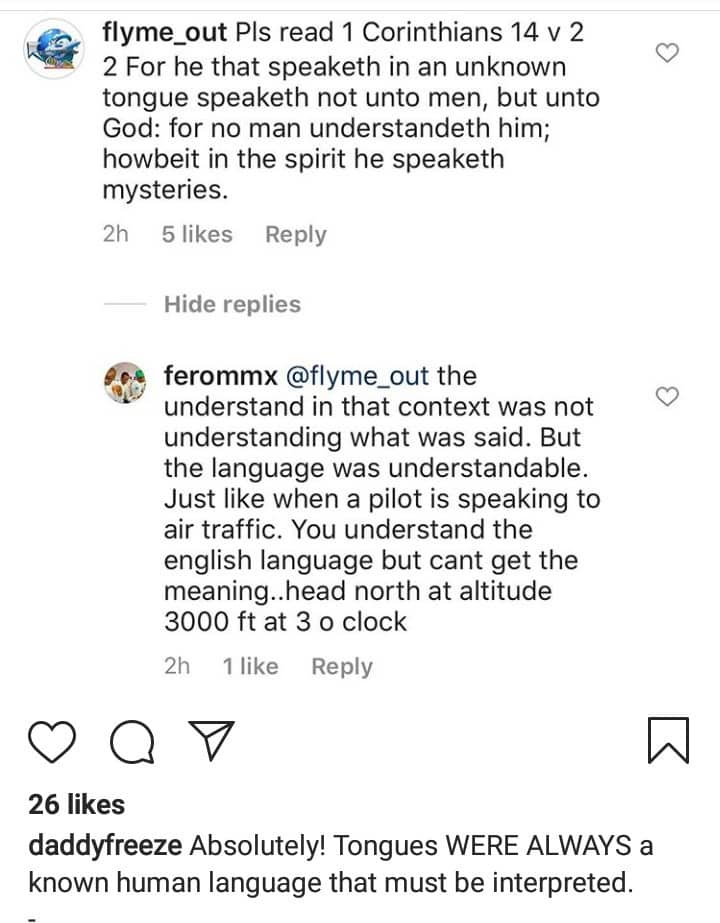Tap the share paper plane icon

[x=211, y=743]
